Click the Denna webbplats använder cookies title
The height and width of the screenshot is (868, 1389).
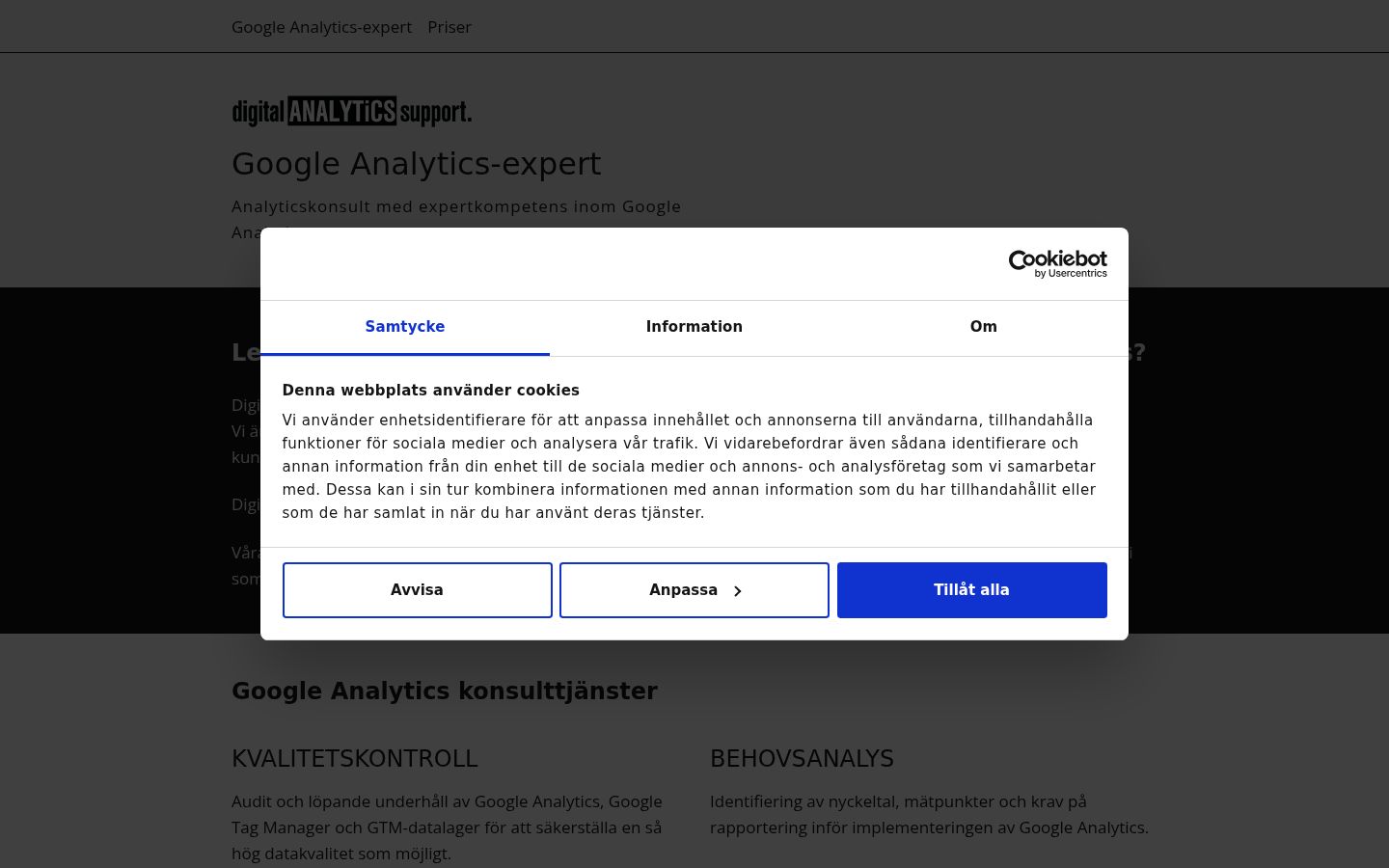coord(431,391)
